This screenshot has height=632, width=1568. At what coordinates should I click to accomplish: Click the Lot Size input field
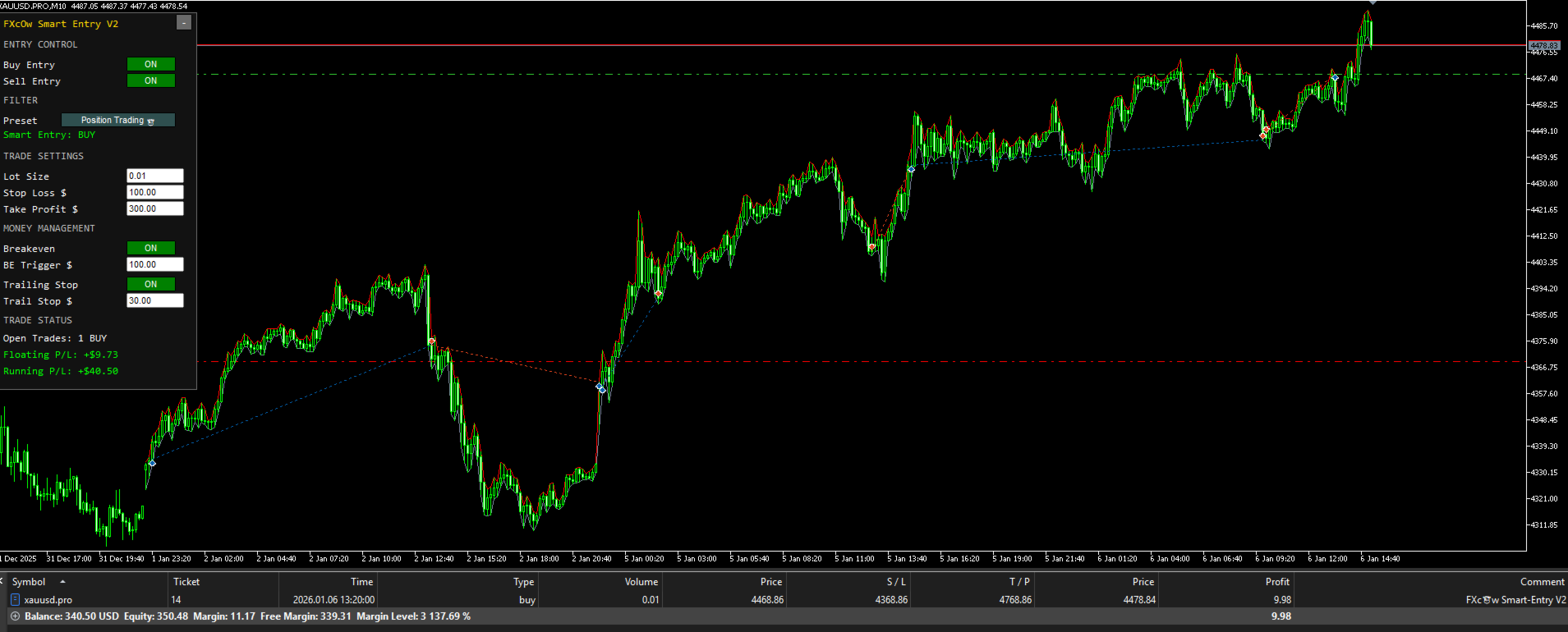[155, 176]
